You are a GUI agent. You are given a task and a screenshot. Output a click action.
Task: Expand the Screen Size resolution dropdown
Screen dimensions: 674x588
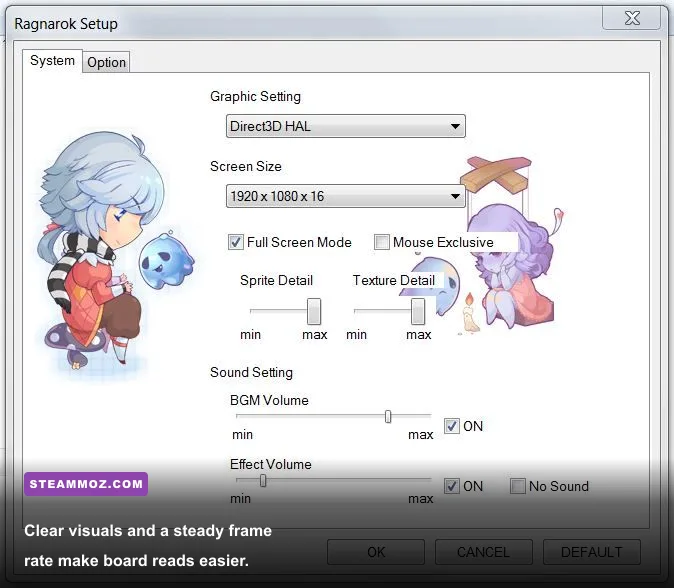point(346,196)
